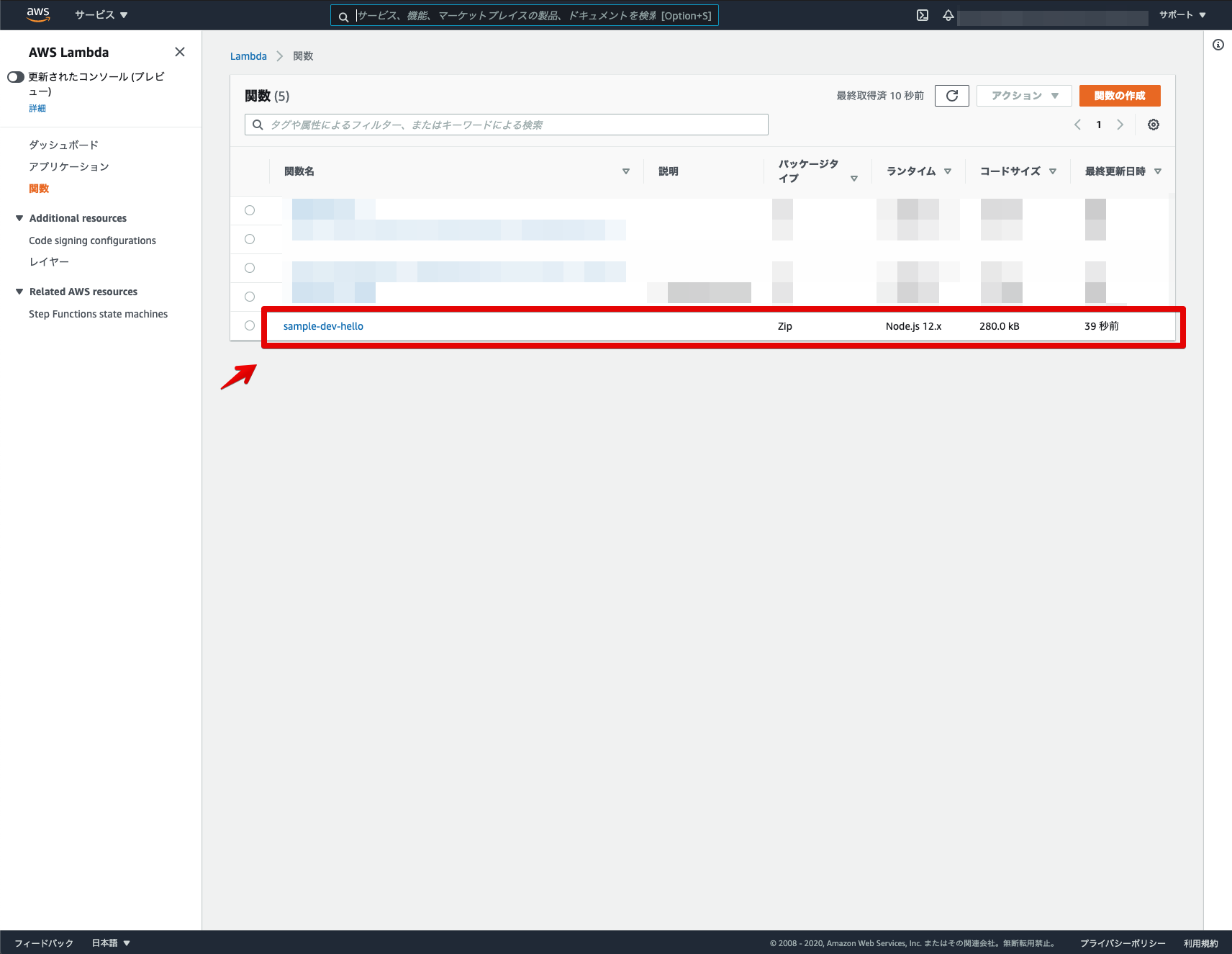
Task: Open the 日本語 language dropdown
Action: click(x=111, y=943)
